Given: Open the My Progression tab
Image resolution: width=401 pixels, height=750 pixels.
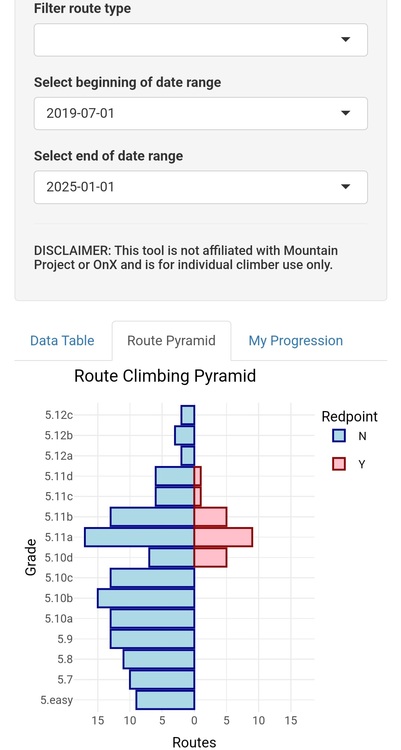Looking at the screenshot, I should pyautogui.click(x=295, y=341).
